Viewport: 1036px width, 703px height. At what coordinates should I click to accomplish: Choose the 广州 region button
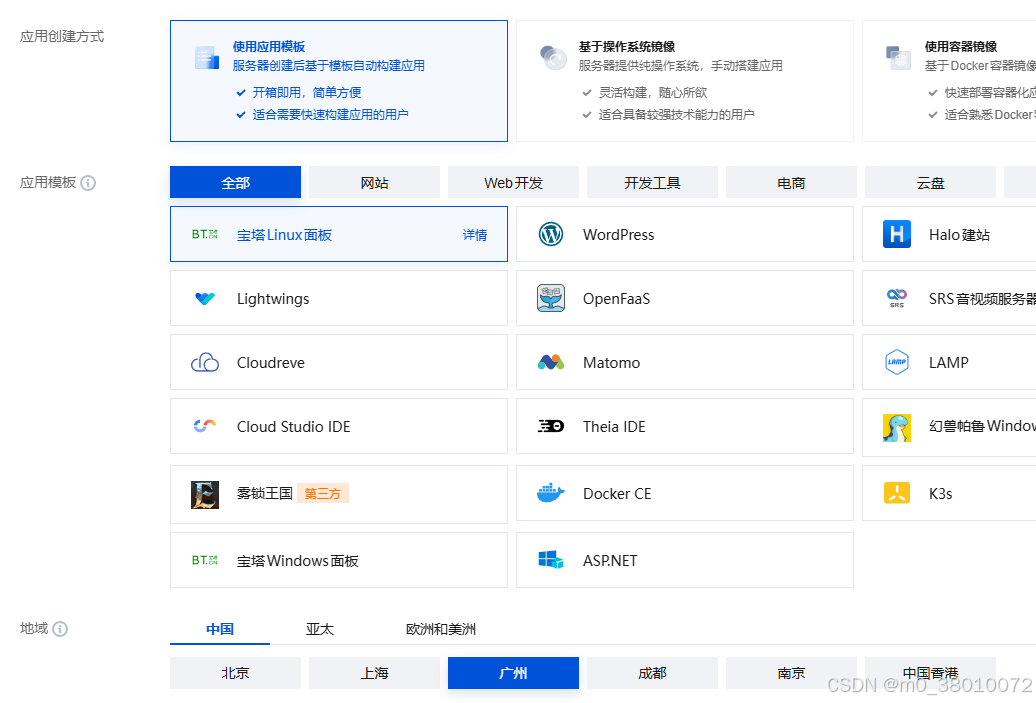[513, 673]
